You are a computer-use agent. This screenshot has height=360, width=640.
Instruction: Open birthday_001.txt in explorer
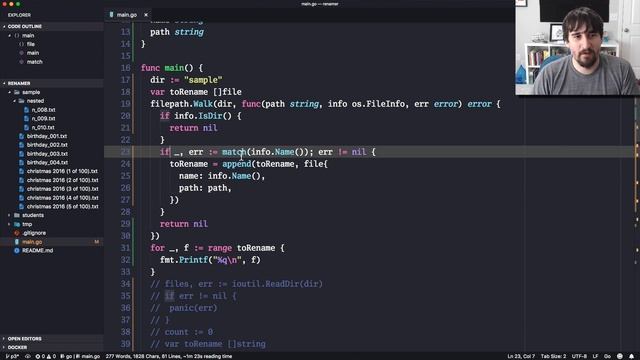[47, 136]
